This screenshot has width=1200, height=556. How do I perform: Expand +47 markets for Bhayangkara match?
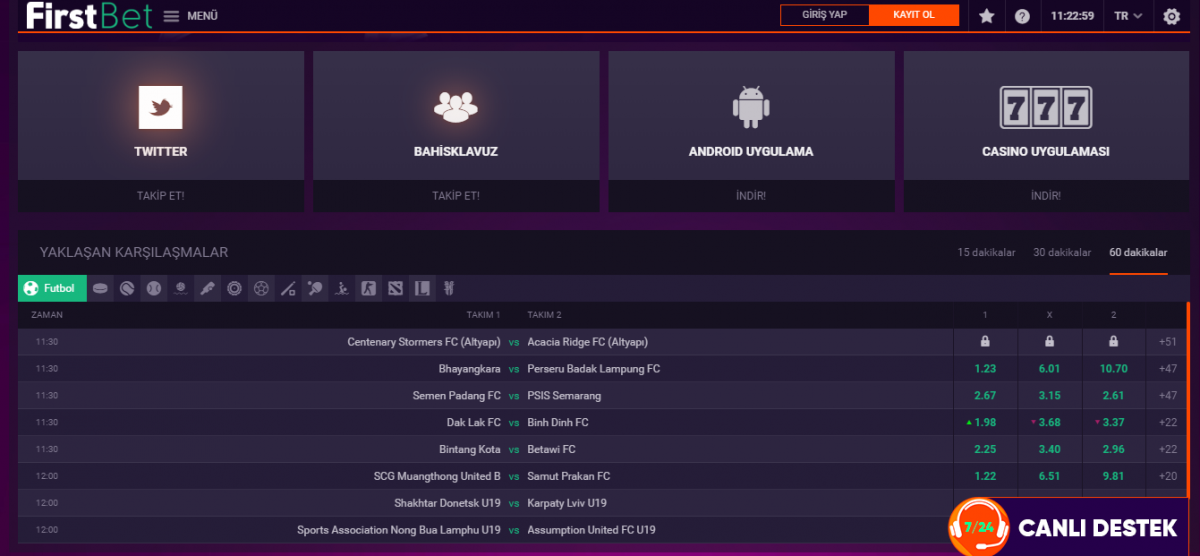(1167, 369)
